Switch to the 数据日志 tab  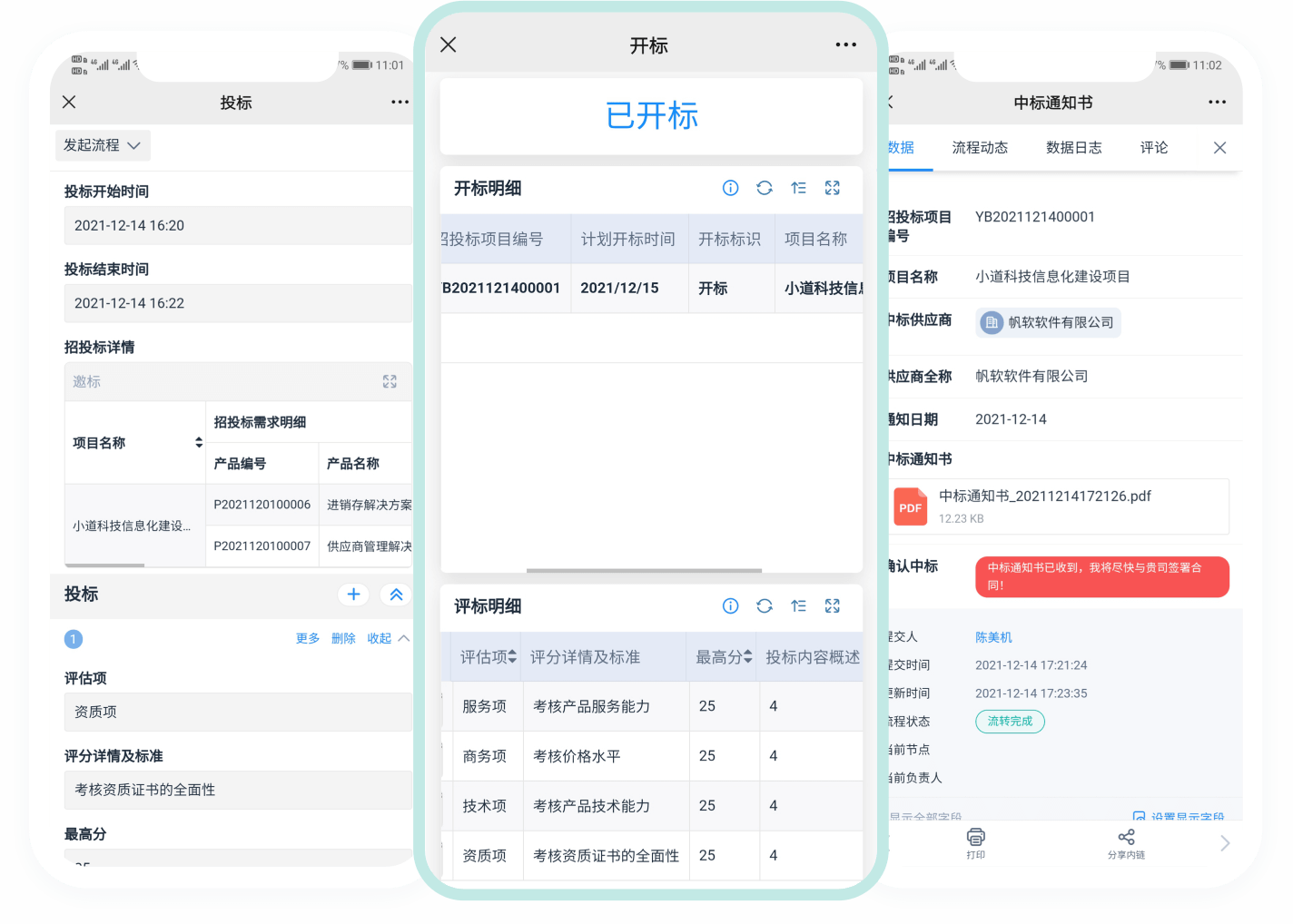point(1073,148)
